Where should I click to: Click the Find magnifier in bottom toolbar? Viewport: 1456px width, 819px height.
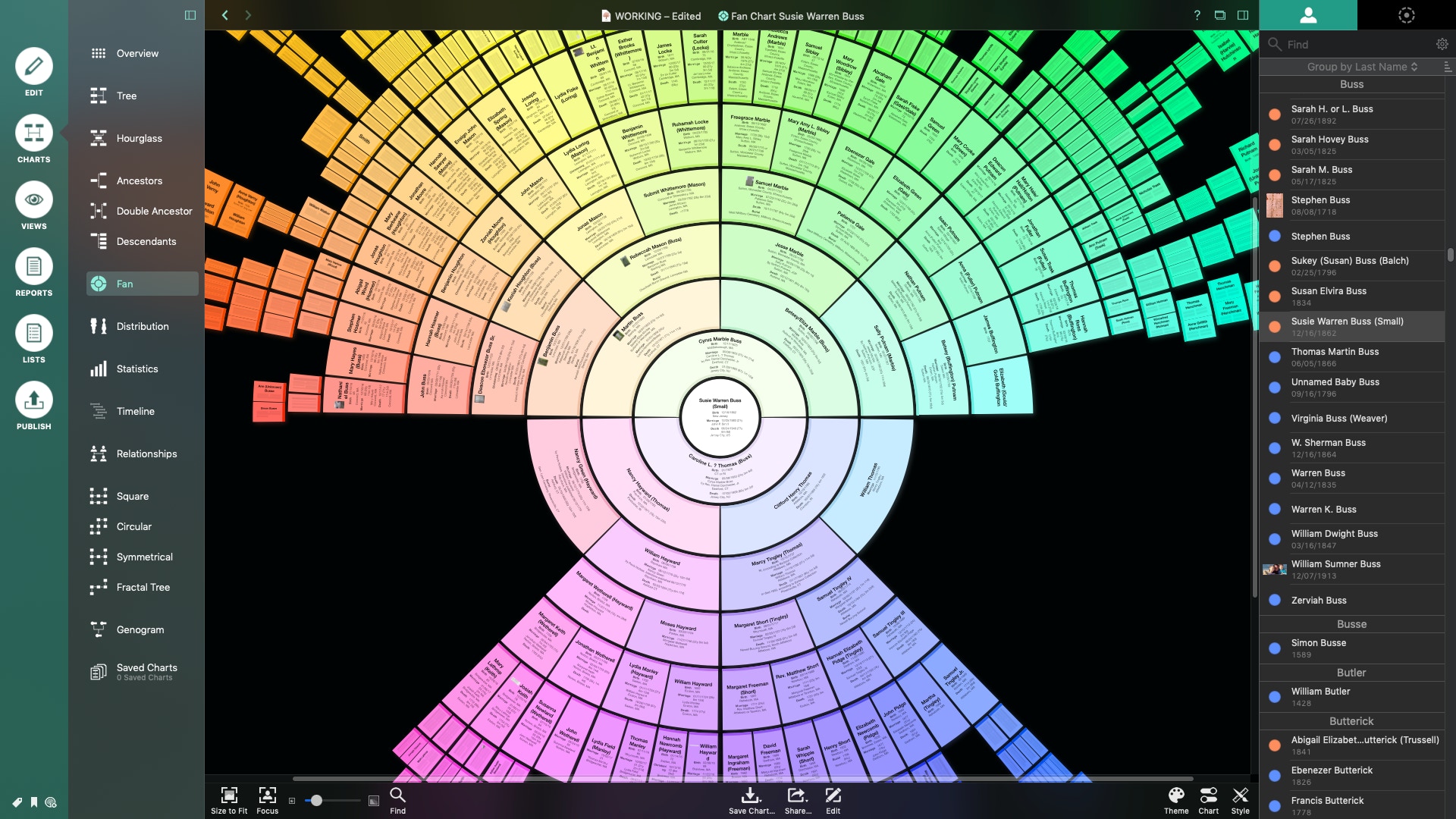tap(397, 800)
